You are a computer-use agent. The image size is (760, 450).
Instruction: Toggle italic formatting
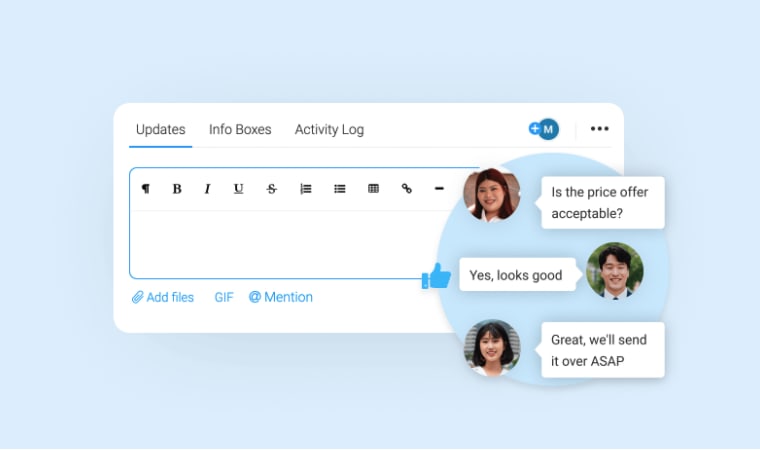[x=207, y=189]
